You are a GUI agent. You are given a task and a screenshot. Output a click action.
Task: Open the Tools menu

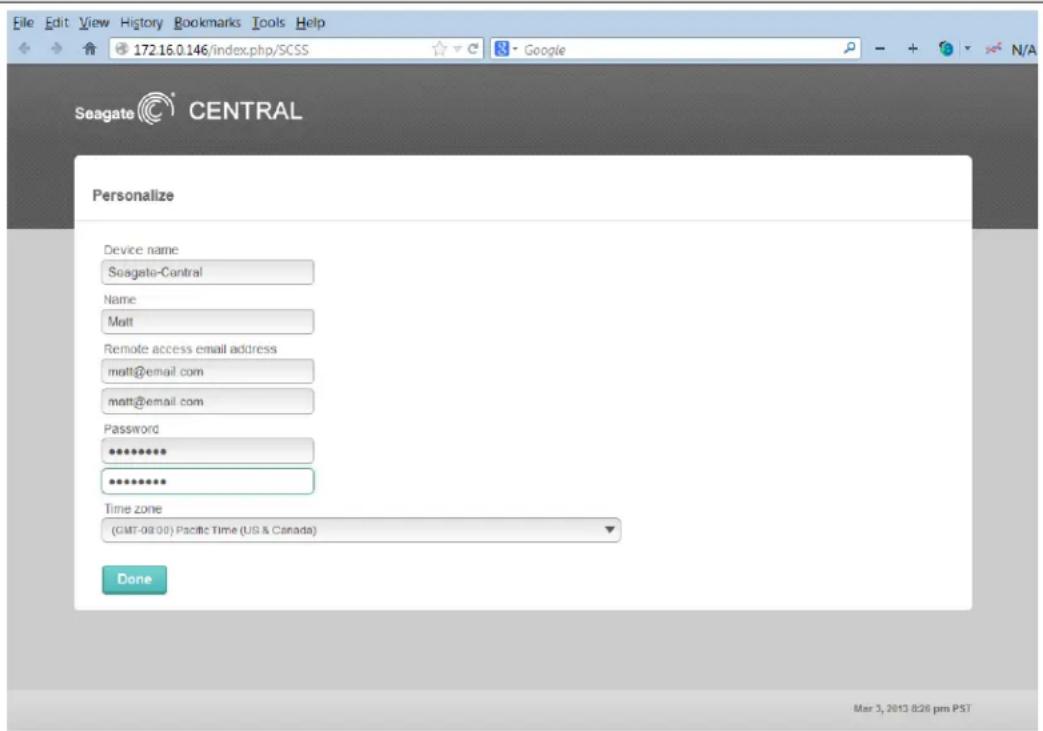pyautogui.click(x=268, y=23)
